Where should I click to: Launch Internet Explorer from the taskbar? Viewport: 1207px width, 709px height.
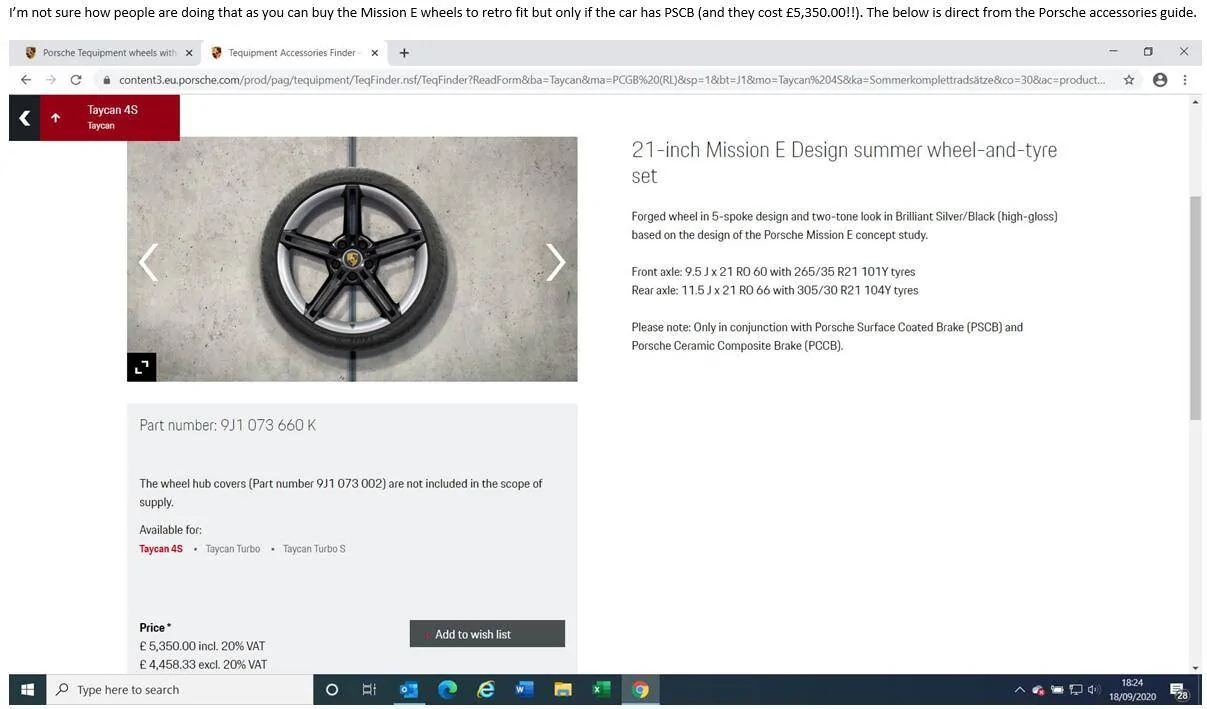pyautogui.click(x=486, y=690)
